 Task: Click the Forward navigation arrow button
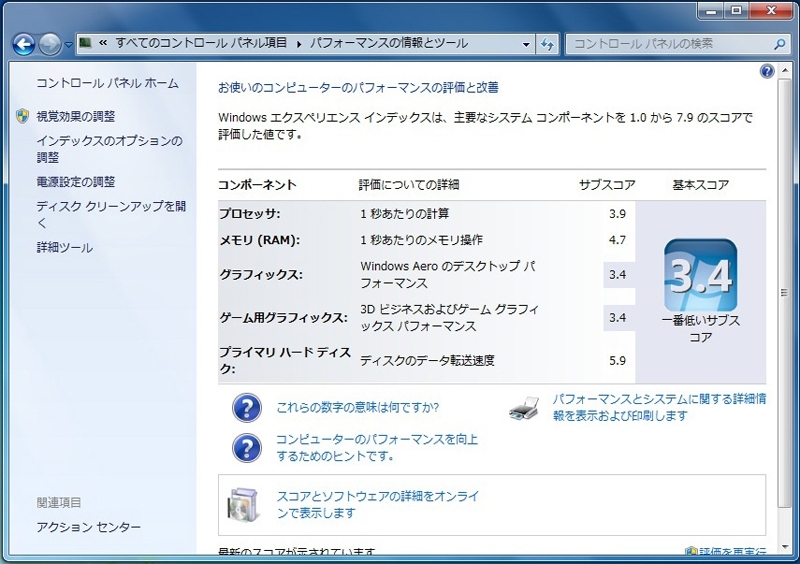[50, 44]
